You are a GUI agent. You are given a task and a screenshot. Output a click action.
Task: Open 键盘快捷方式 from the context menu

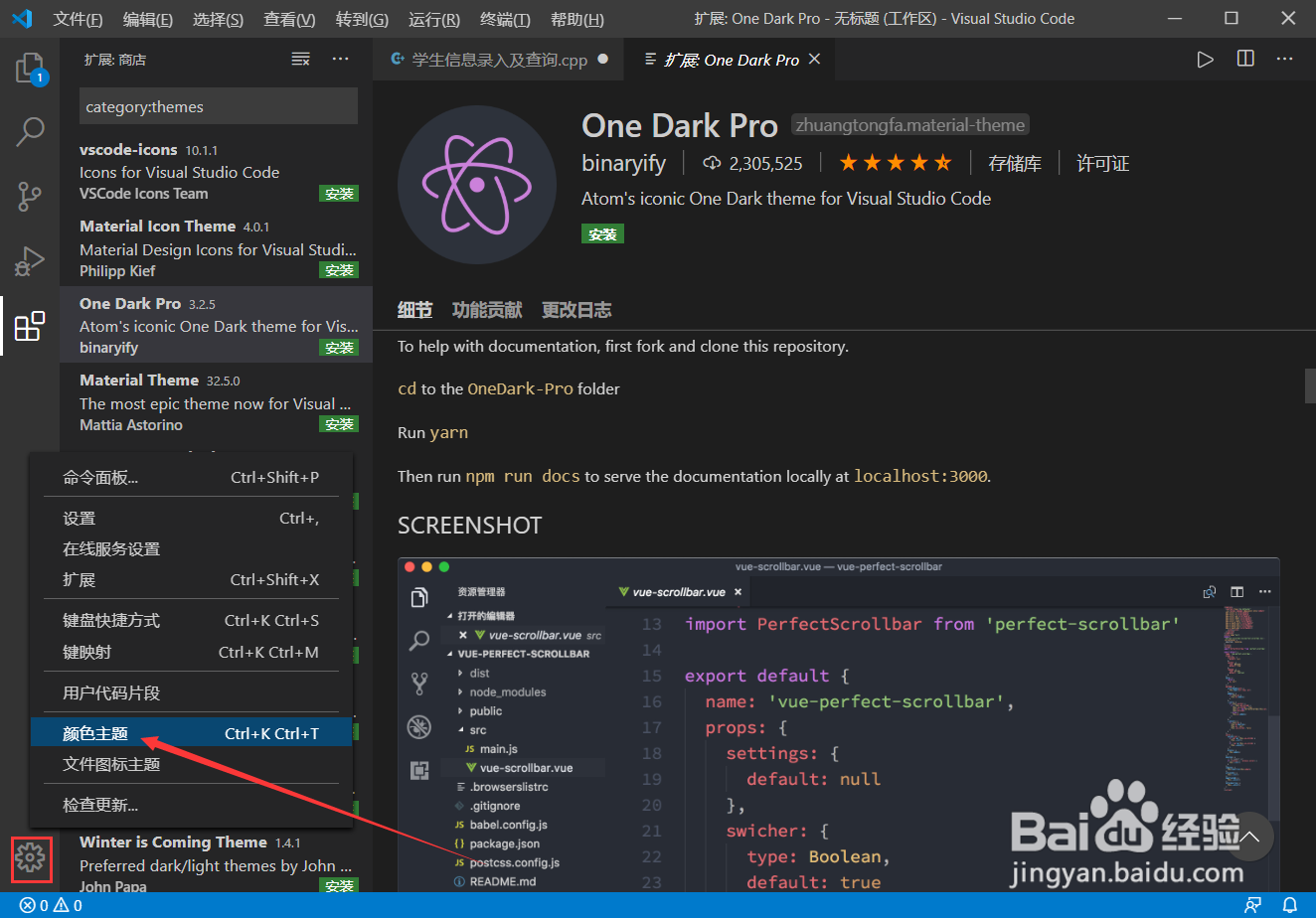191,621
